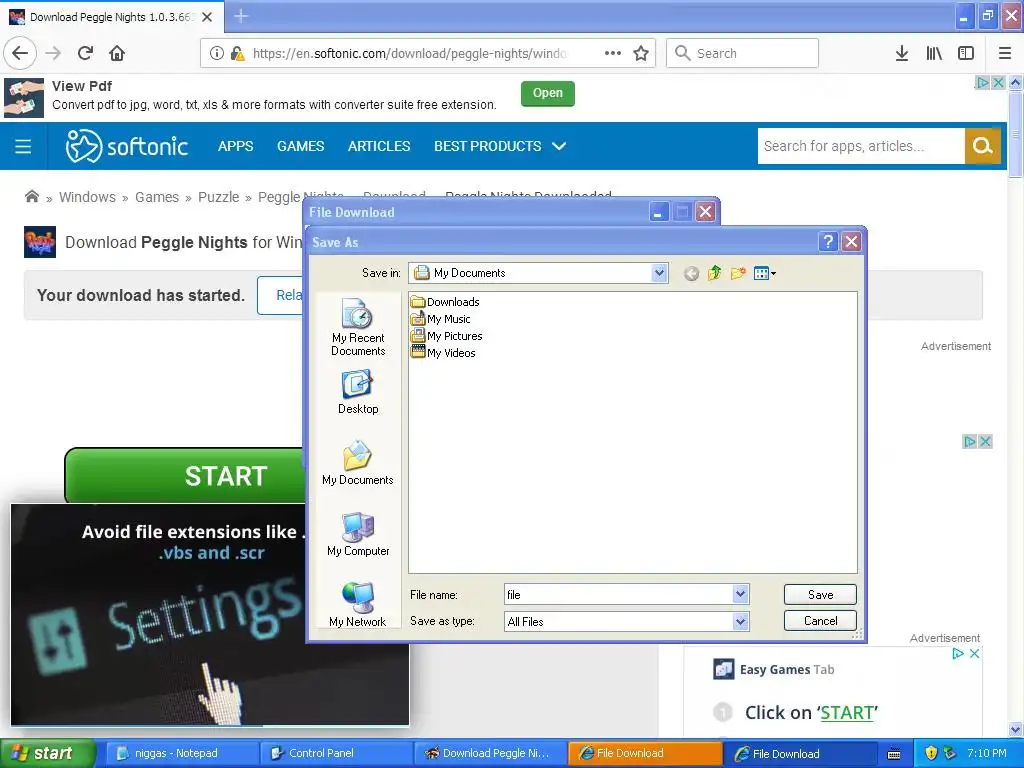Open View Menu icon in Save As
The image size is (1024, 768).
tap(764, 273)
